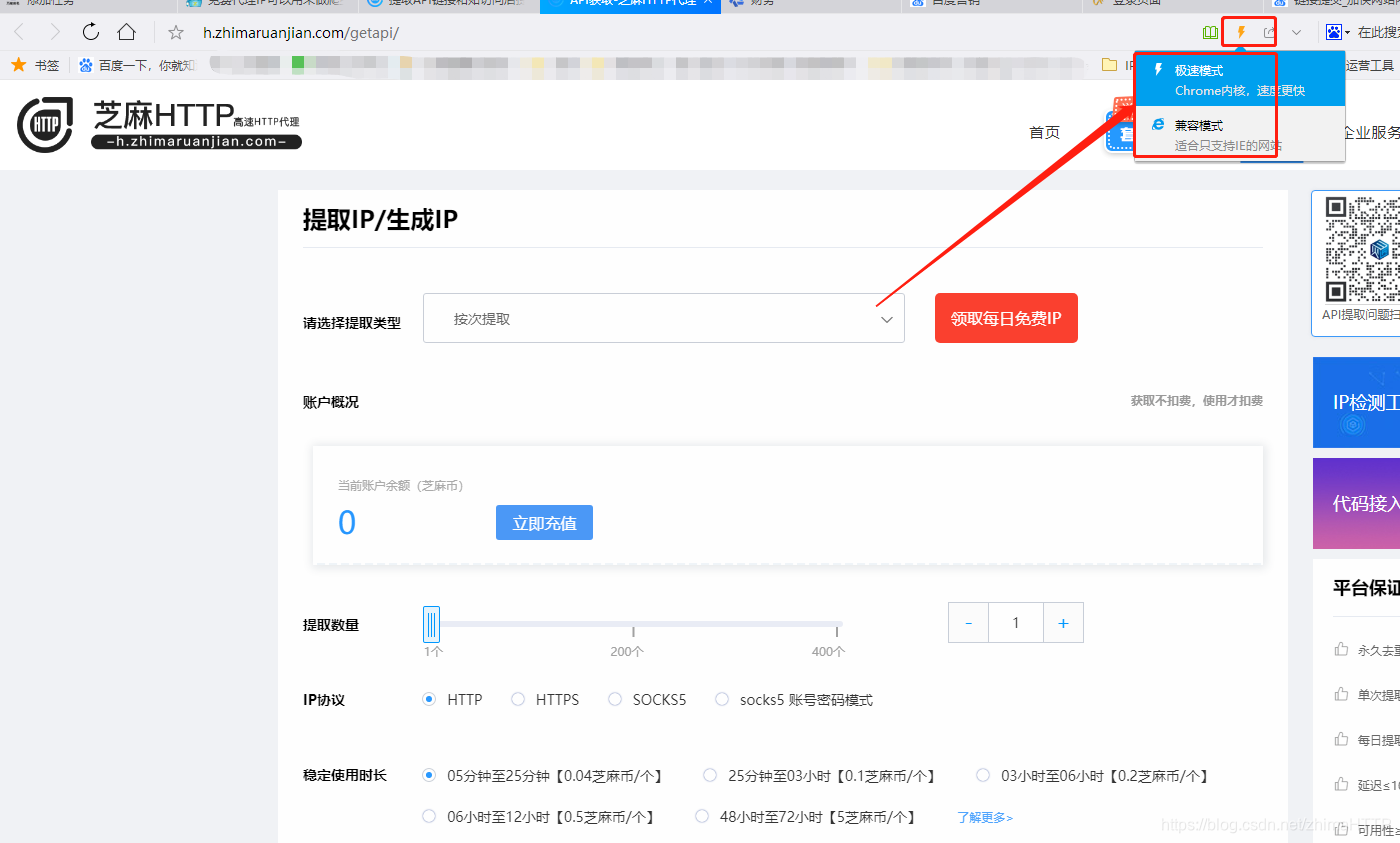Click the account balance value 0
1400x843 pixels.
coord(347,522)
